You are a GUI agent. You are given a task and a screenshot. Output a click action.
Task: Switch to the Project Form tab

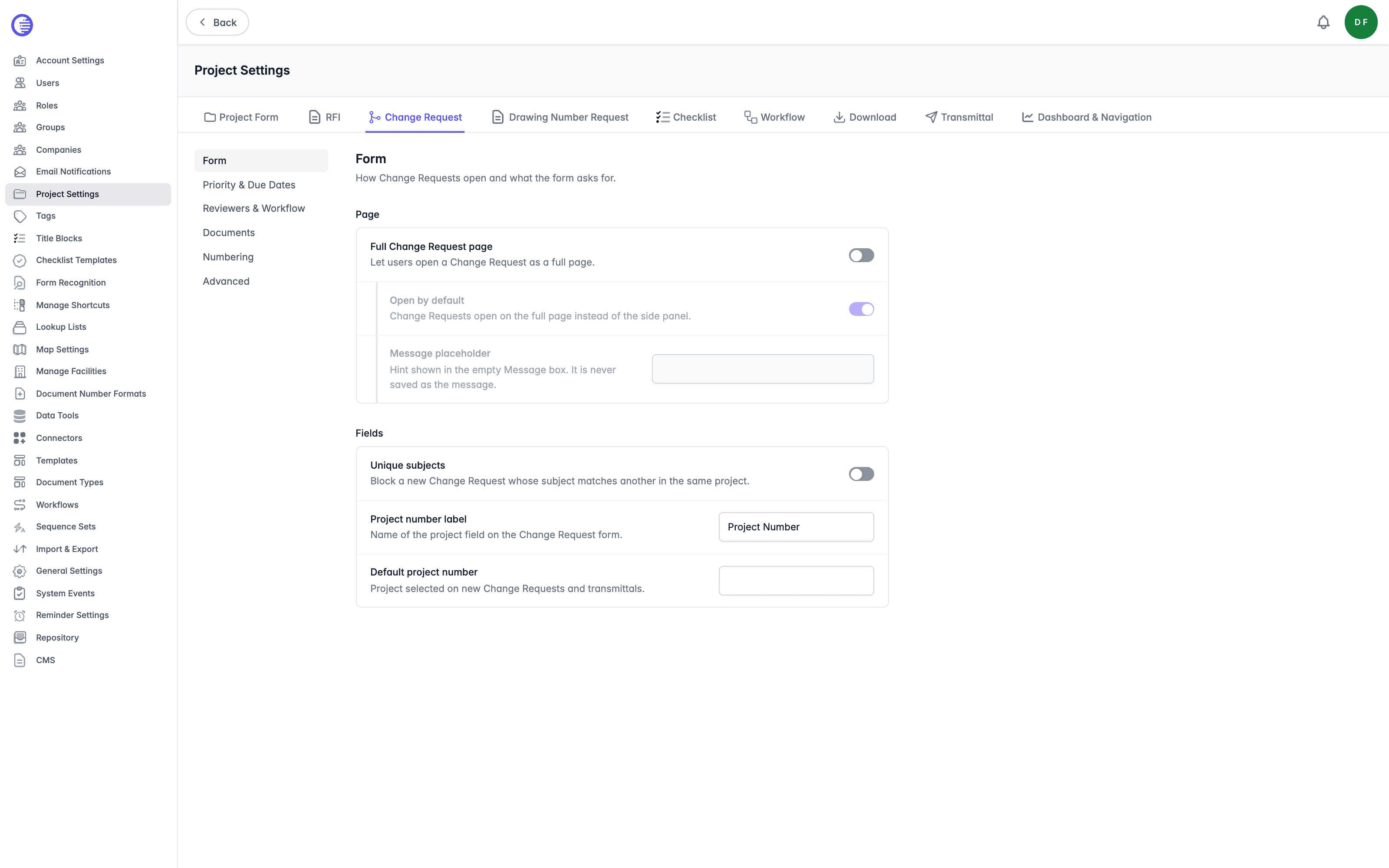coord(241,117)
